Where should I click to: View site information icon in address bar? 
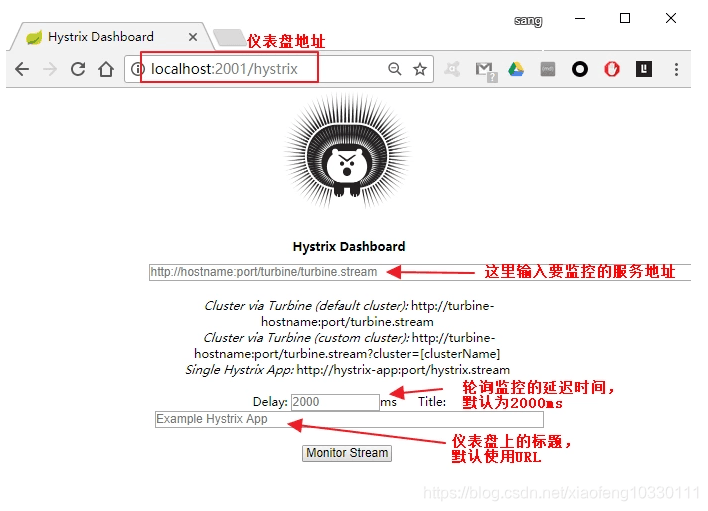[x=137, y=69]
